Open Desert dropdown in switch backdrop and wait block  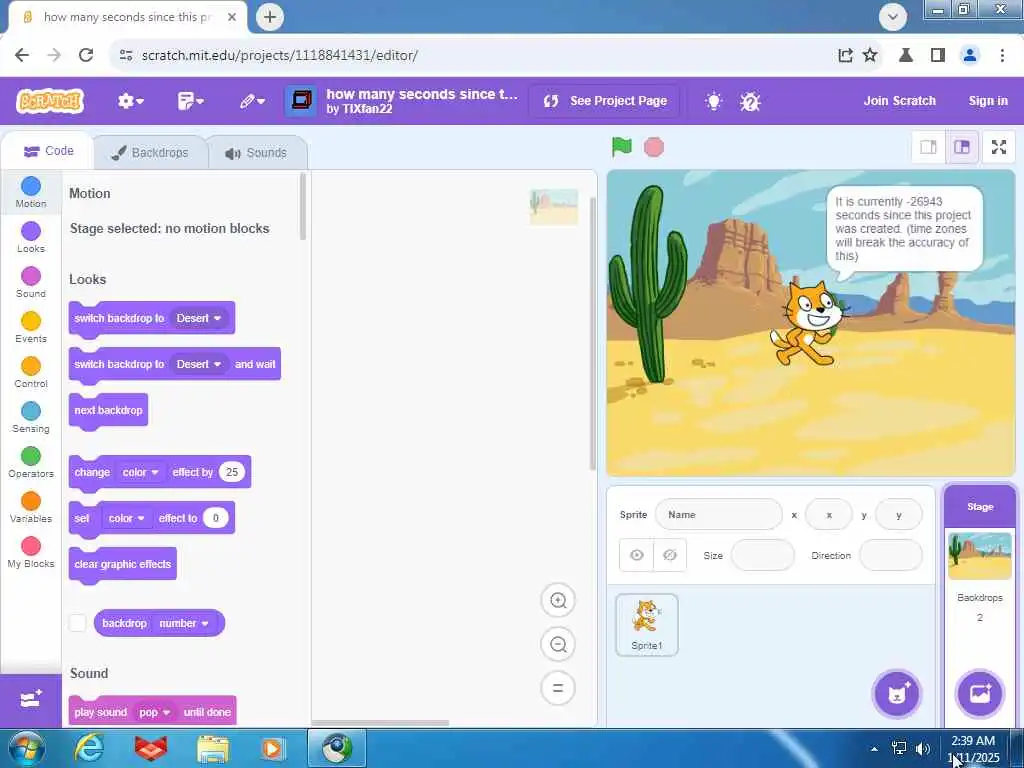pos(199,364)
